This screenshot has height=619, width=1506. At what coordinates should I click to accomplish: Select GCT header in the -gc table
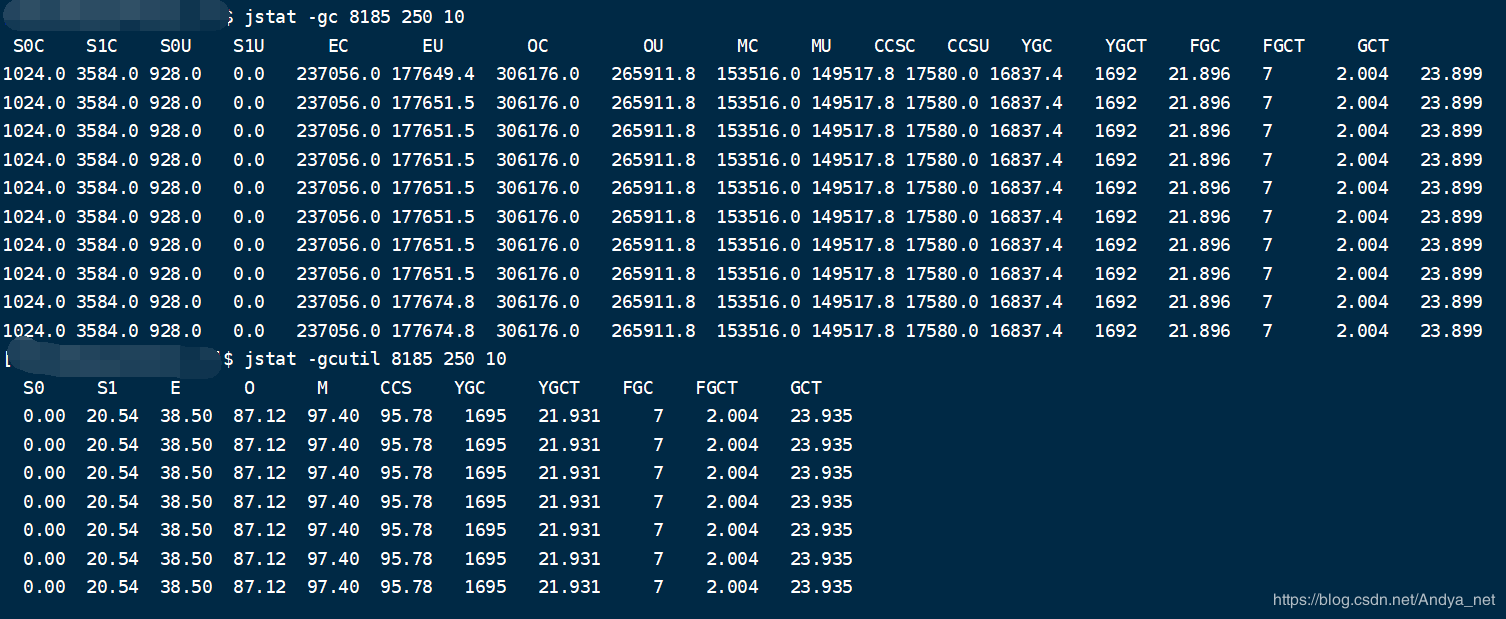tap(1373, 46)
